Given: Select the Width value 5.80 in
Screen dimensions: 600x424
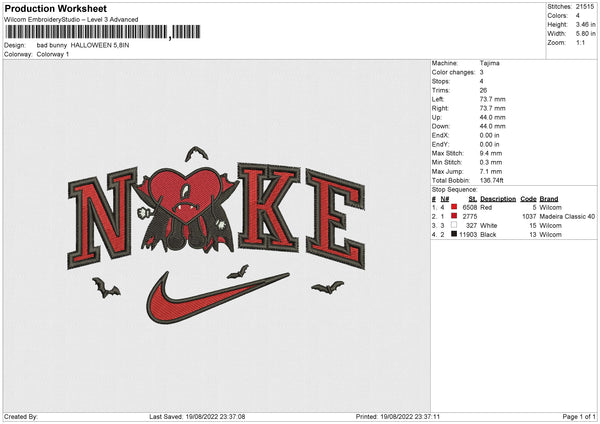Looking at the screenshot, I should (x=585, y=34).
